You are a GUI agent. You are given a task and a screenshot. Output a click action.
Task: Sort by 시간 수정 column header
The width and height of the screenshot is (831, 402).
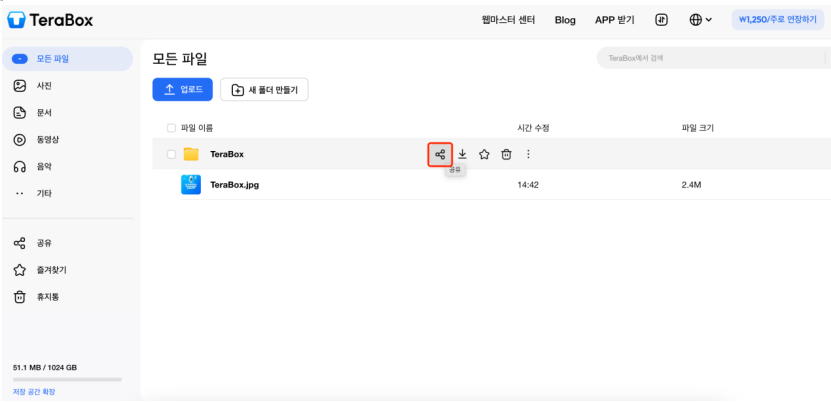[x=533, y=128]
